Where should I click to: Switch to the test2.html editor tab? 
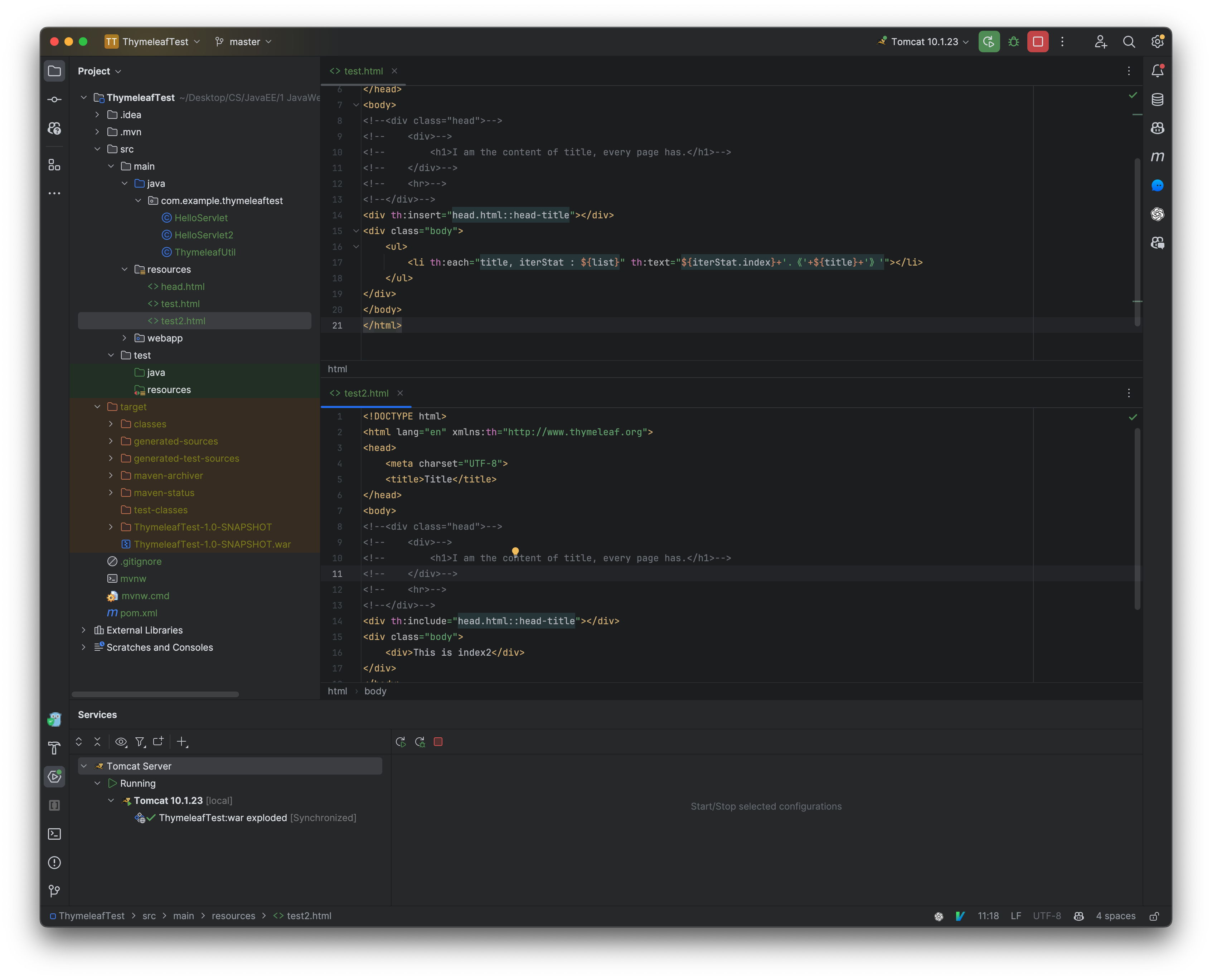[x=366, y=393]
